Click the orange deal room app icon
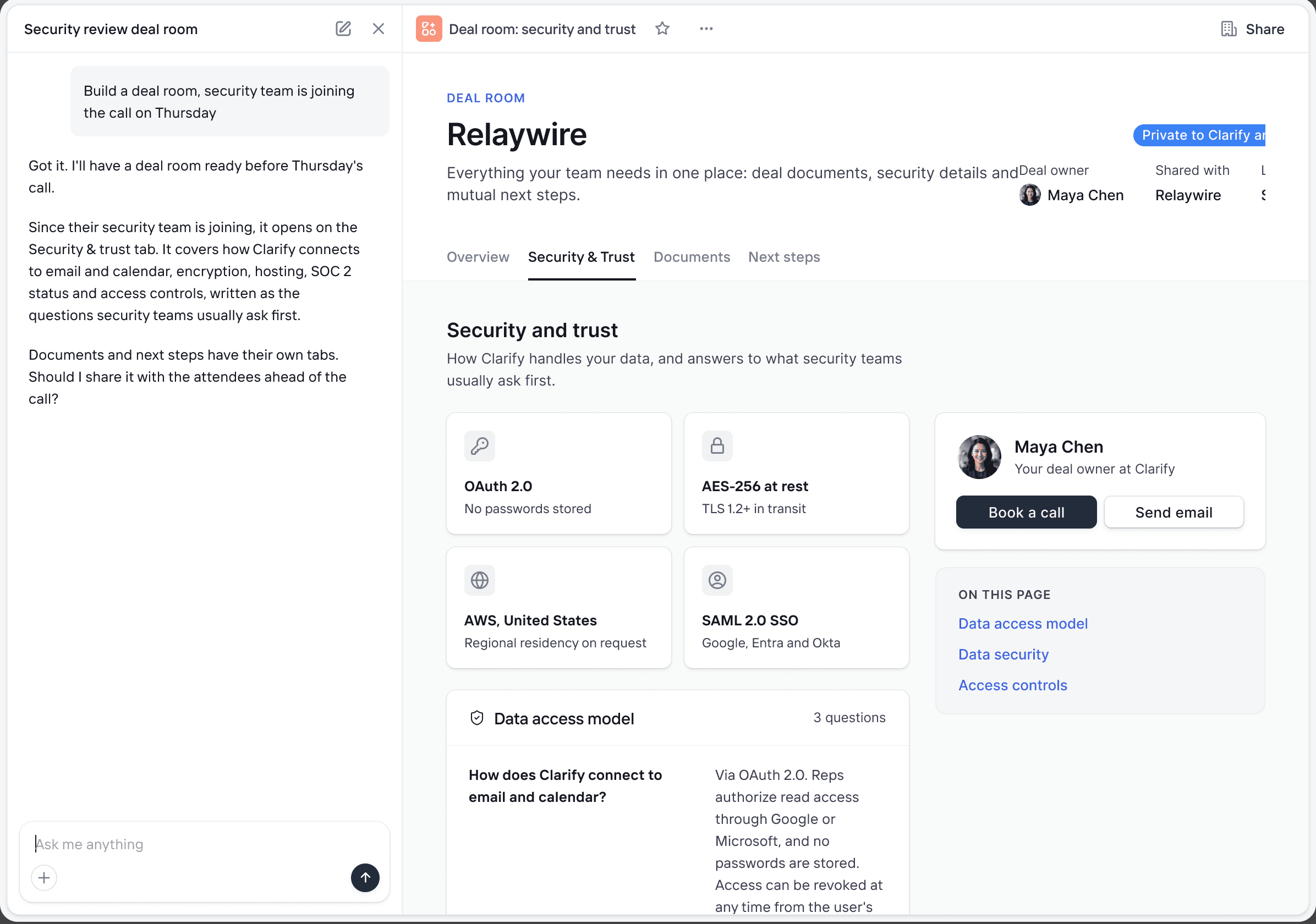The height and width of the screenshot is (924, 1316). click(x=429, y=29)
